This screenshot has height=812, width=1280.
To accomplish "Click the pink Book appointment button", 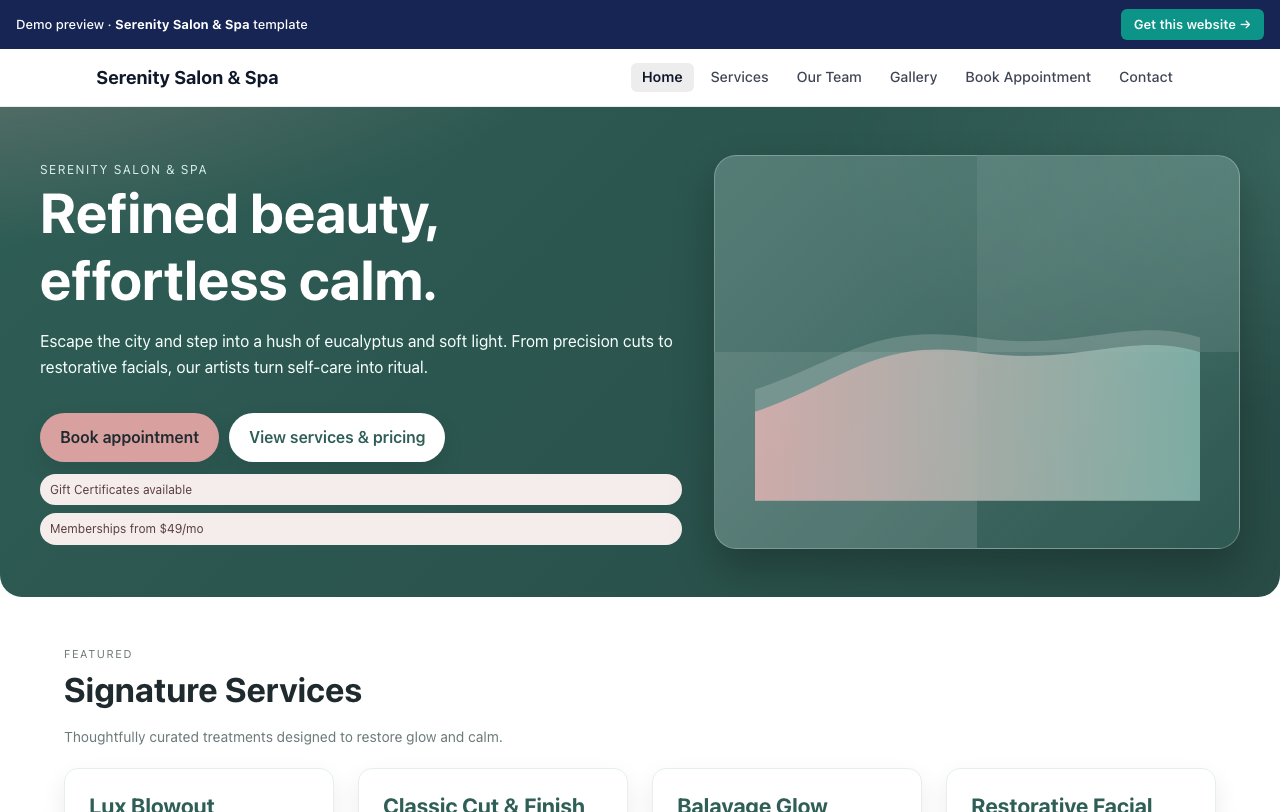I will point(129,437).
